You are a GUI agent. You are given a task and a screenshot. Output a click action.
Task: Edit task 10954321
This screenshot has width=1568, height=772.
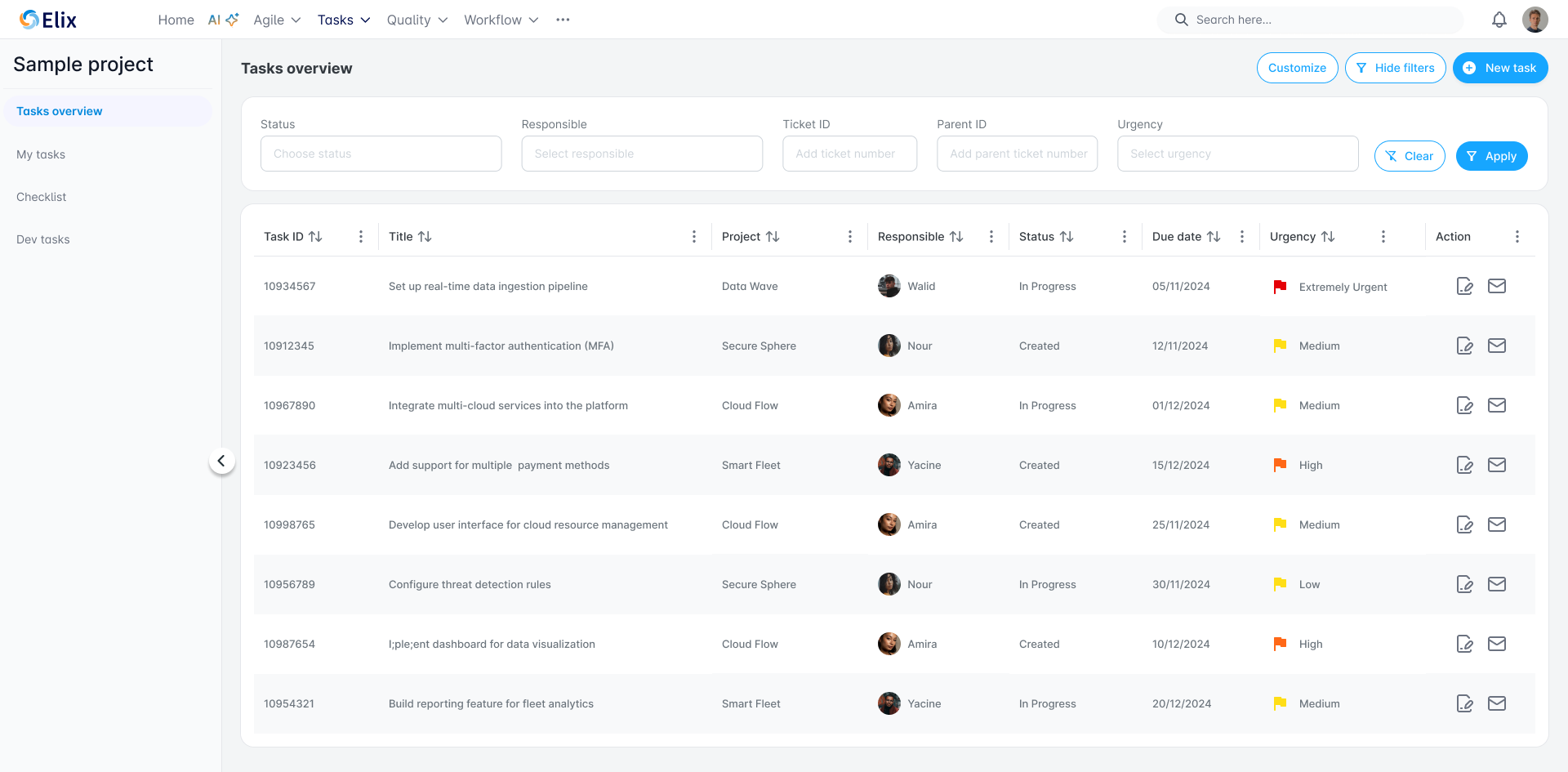[1465, 704]
